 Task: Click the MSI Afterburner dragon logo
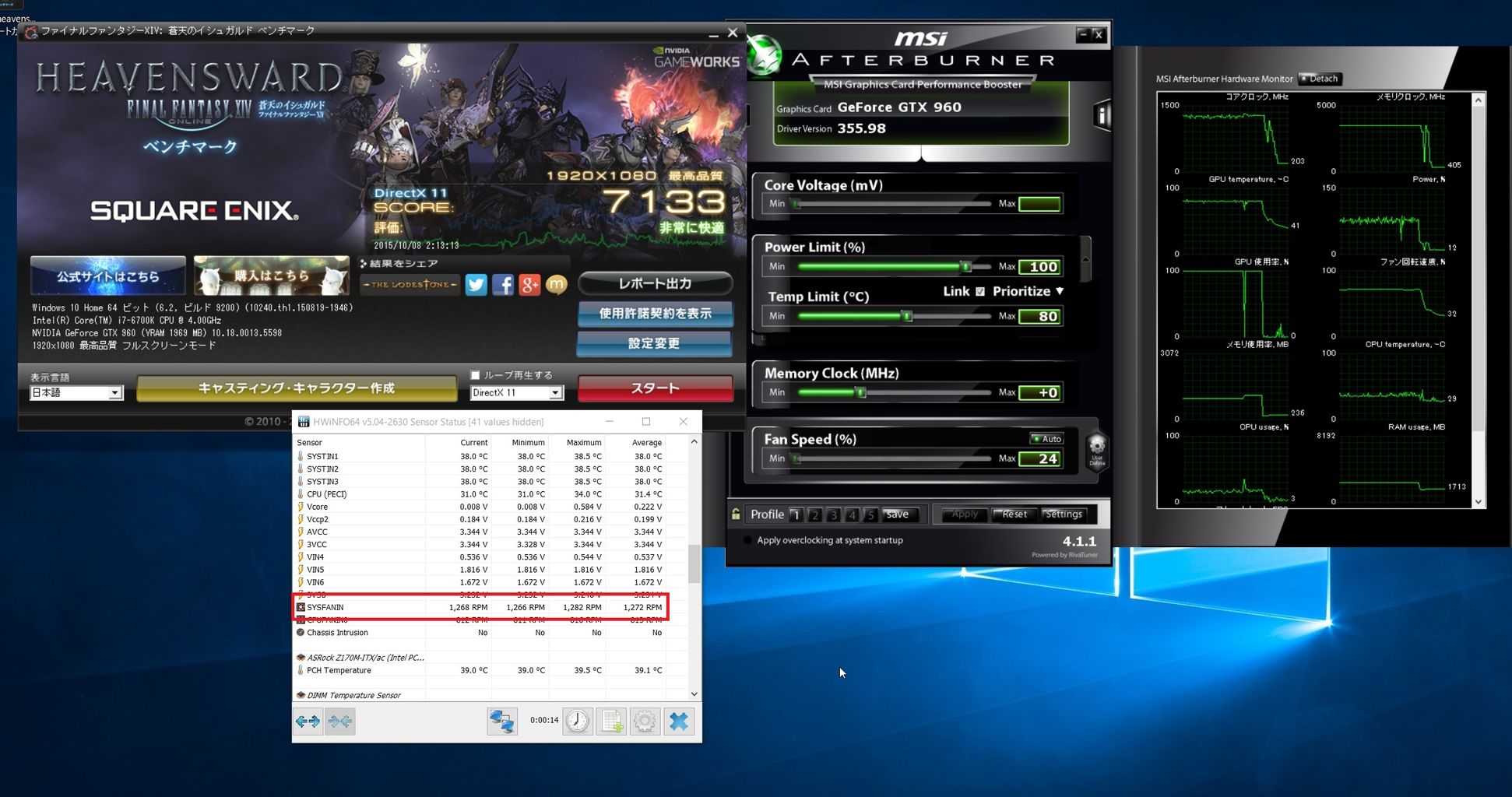(x=764, y=56)
